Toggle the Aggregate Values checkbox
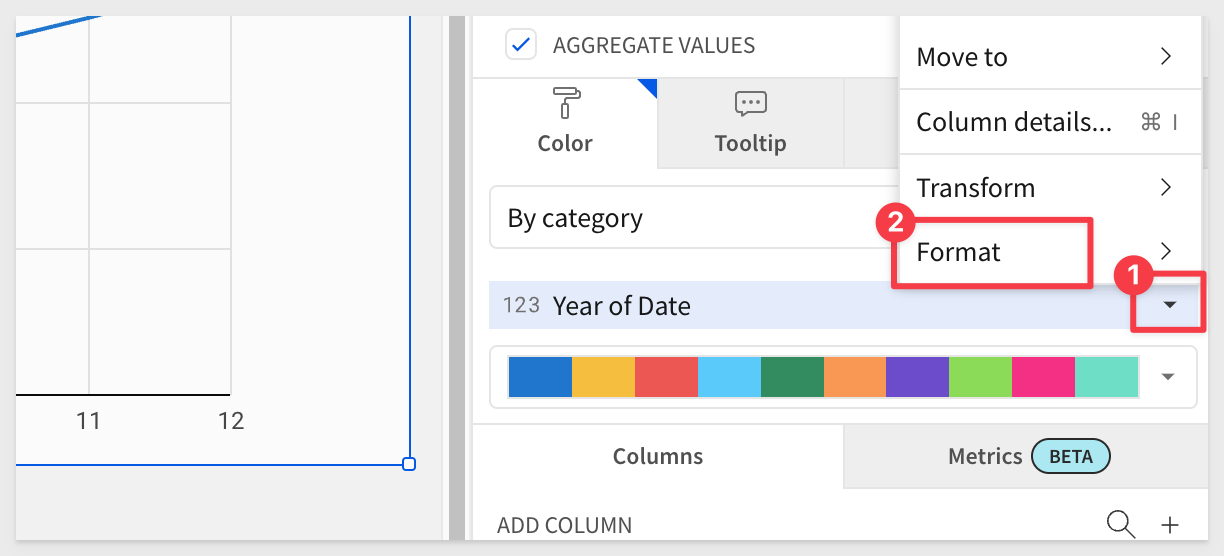Image resolution: width=1224 pixels, height=556 pixels. (x=521, y=45)
